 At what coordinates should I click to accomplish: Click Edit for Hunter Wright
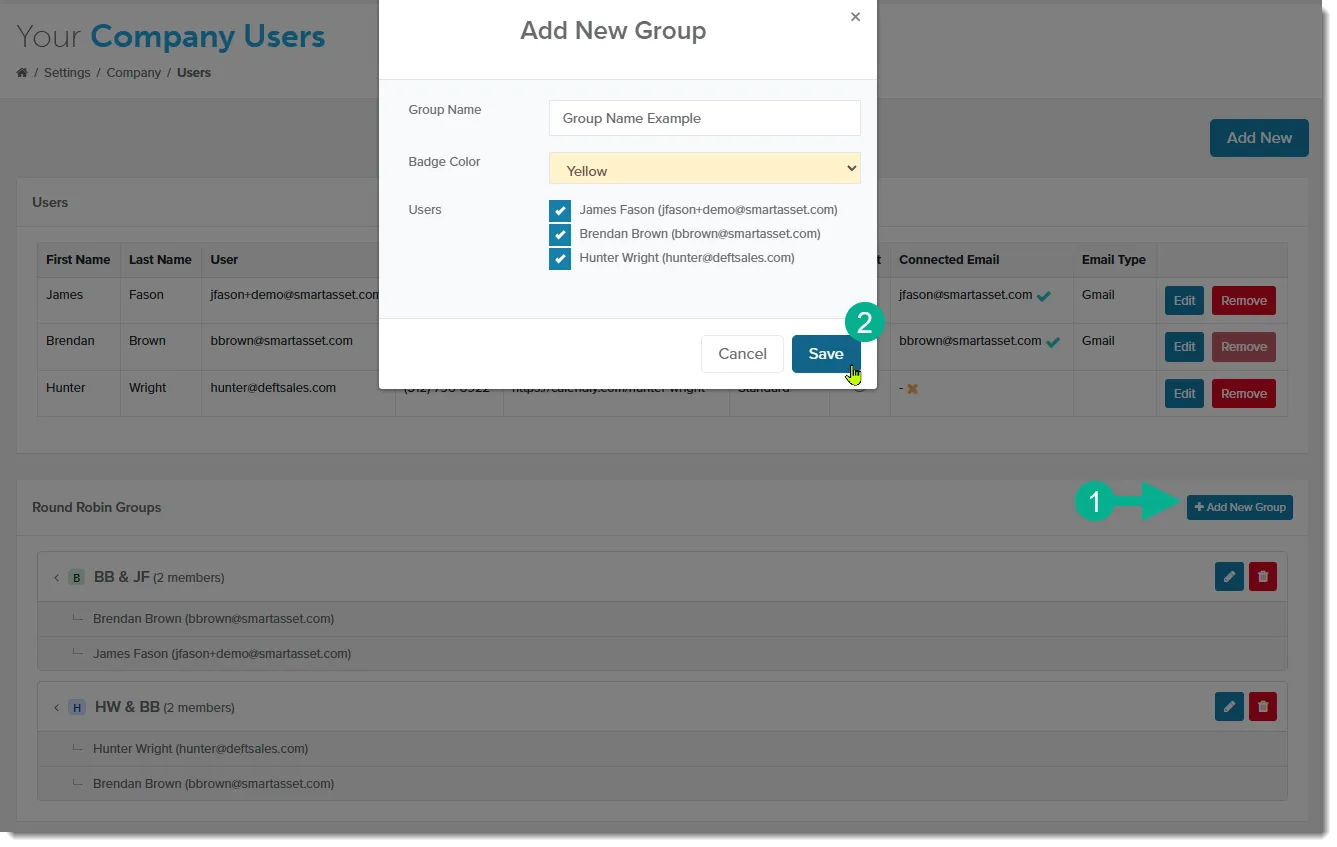click(x=1184, y=394)
